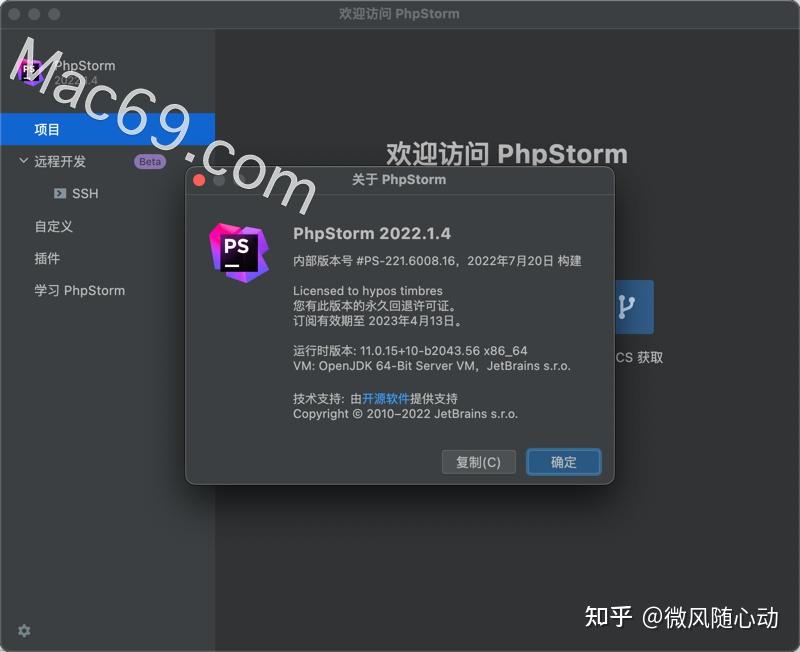The width and height of the screenshot is (800, 652).
Task: Click the 欢迎访问 PhpStorm window title
Action: (400, 13)
